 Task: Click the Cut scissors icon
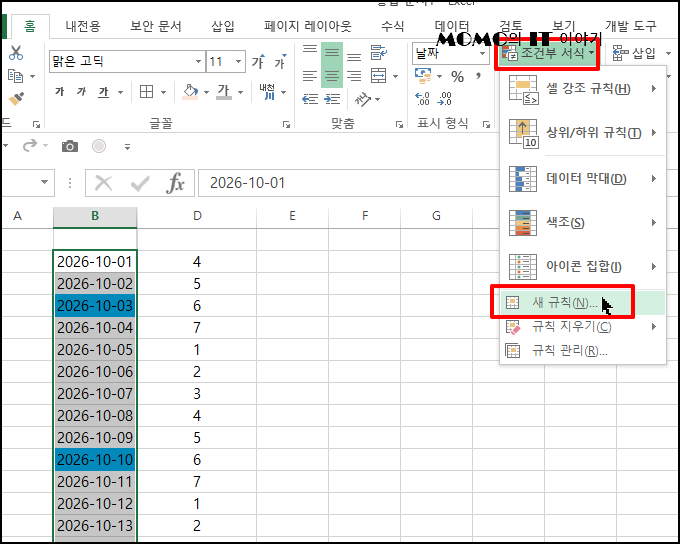tap(16, 52)
